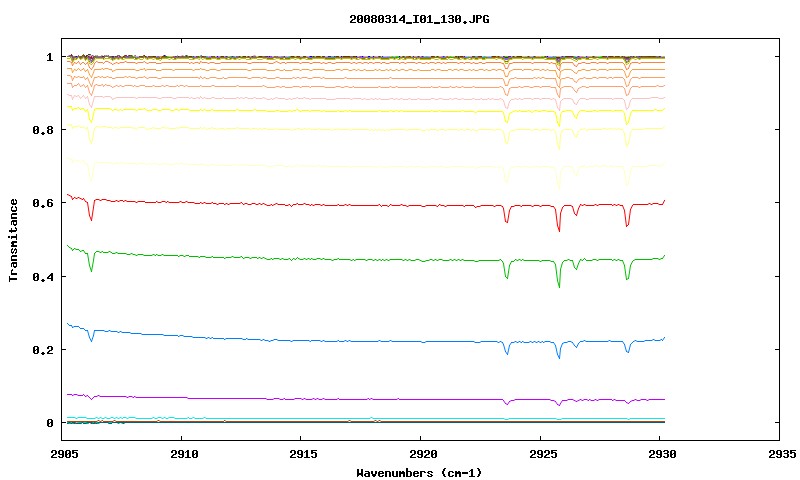Click the Transmittance y-axis label

[x=14, y=240]
